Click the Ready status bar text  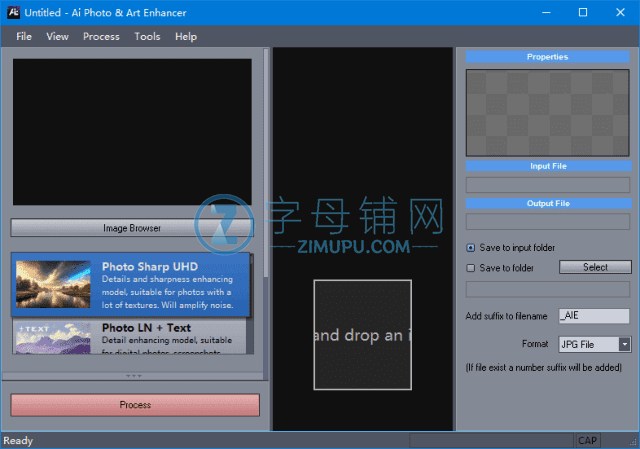pos(18,441)
